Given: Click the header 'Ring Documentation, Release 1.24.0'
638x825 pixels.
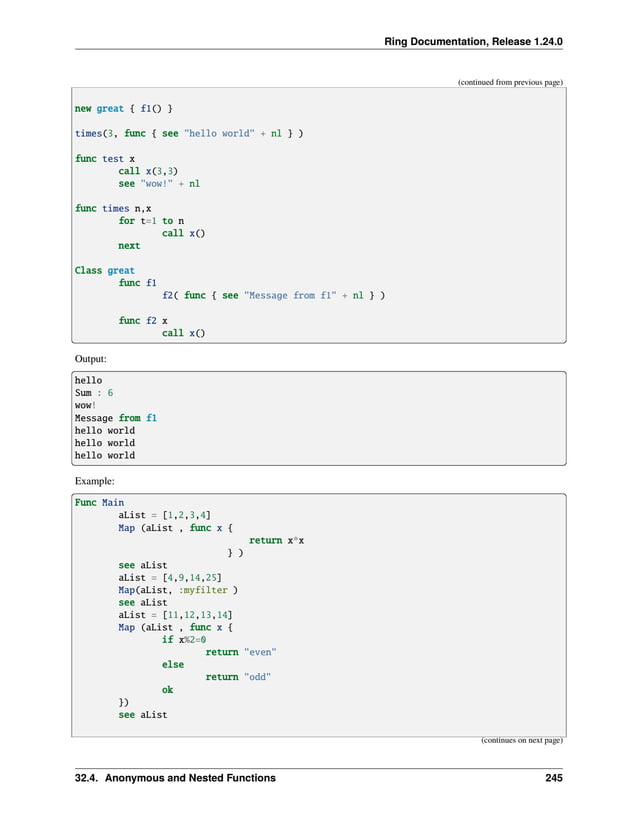Looking at the screenshot, I should pos(473,42).
